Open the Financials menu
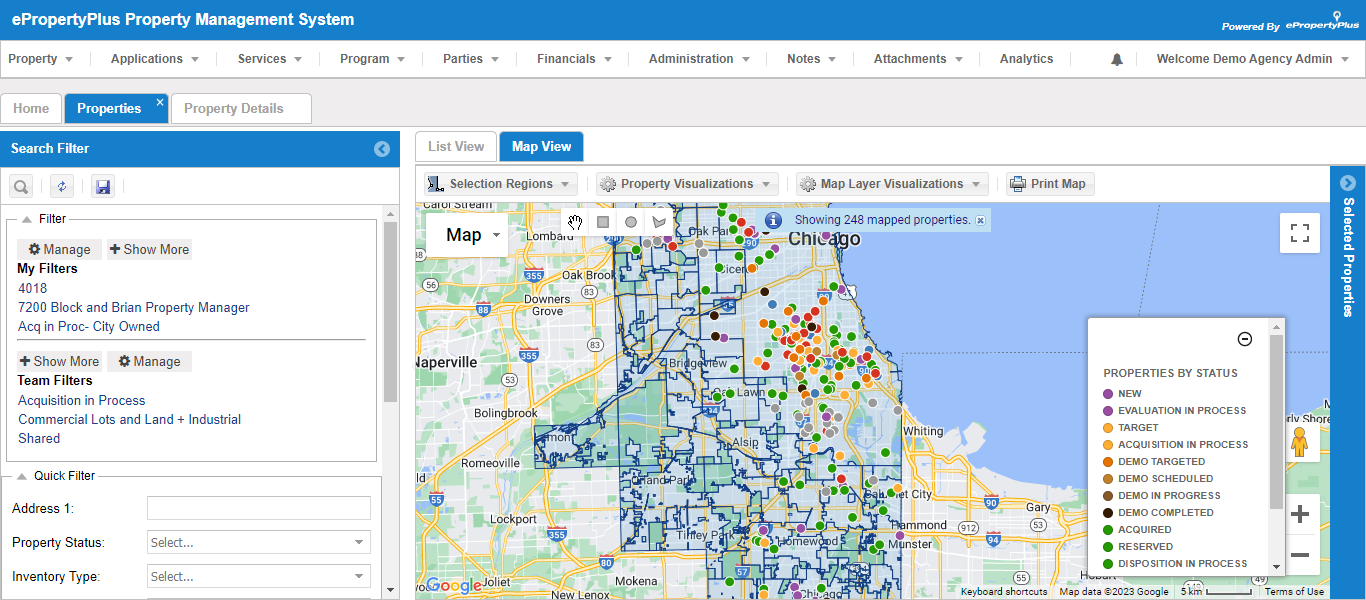 coord(572,58)
